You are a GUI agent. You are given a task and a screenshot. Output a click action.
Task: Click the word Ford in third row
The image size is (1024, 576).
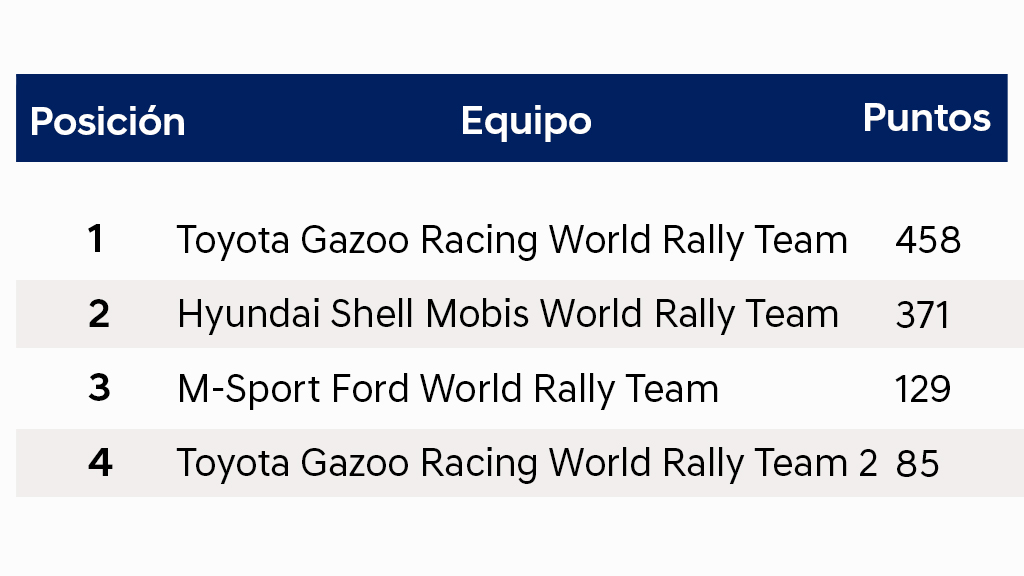[x=370, y=389]
